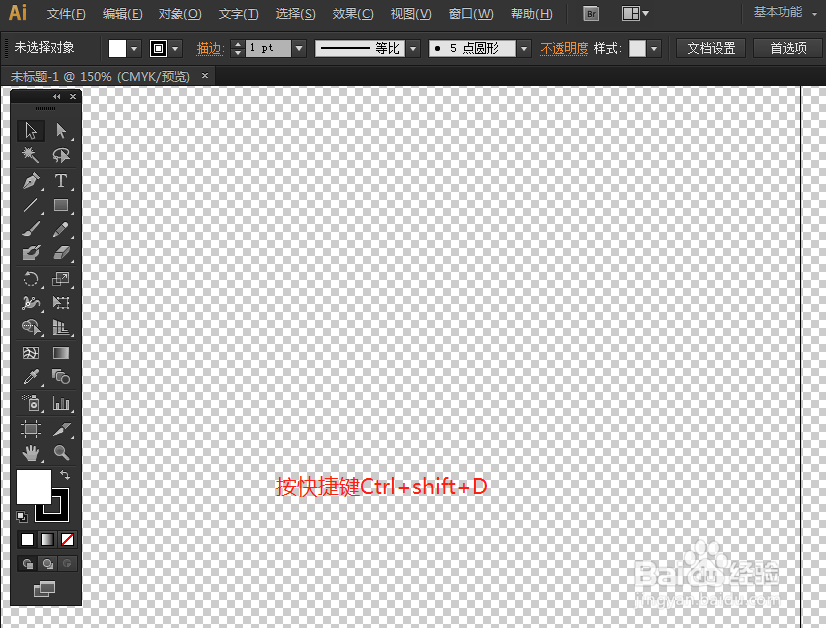Select the Column Graph tool
The width and height of the screenshot is (826, 628).
click(61, 404)
